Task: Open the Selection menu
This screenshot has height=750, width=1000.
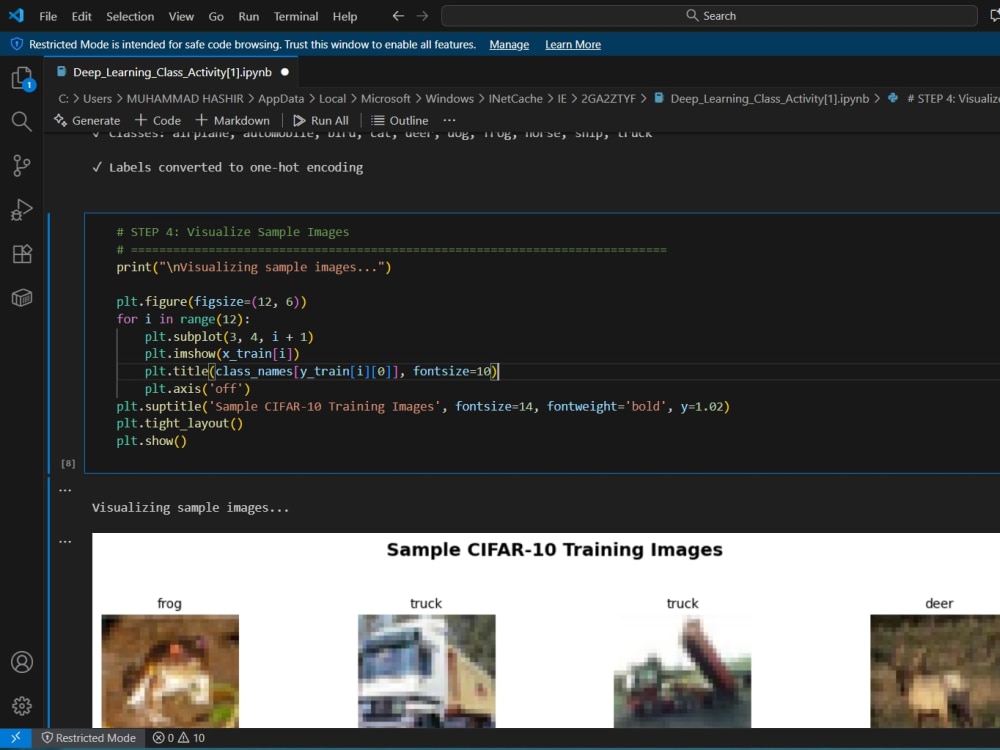Action: (x=130, y=17)
